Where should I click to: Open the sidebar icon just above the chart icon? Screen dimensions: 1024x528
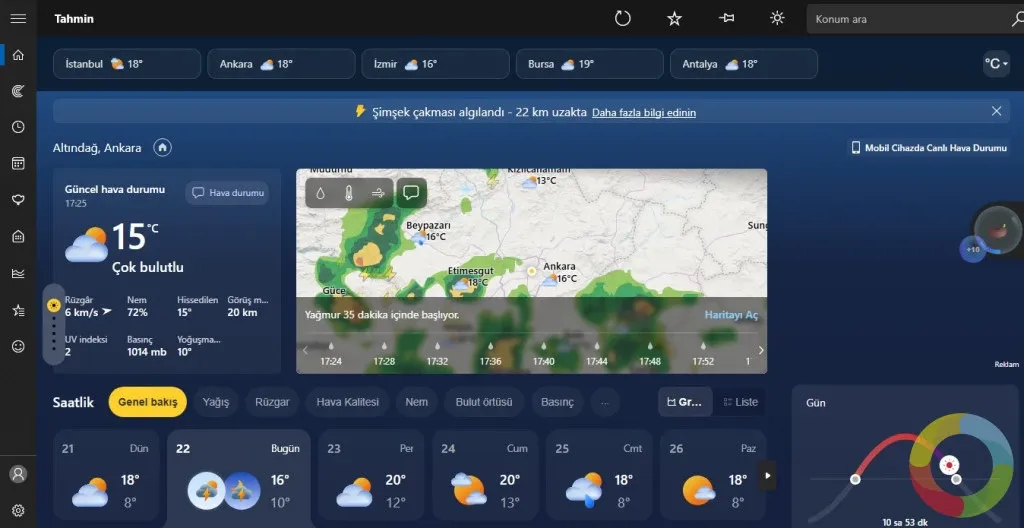tap(18, 237)
